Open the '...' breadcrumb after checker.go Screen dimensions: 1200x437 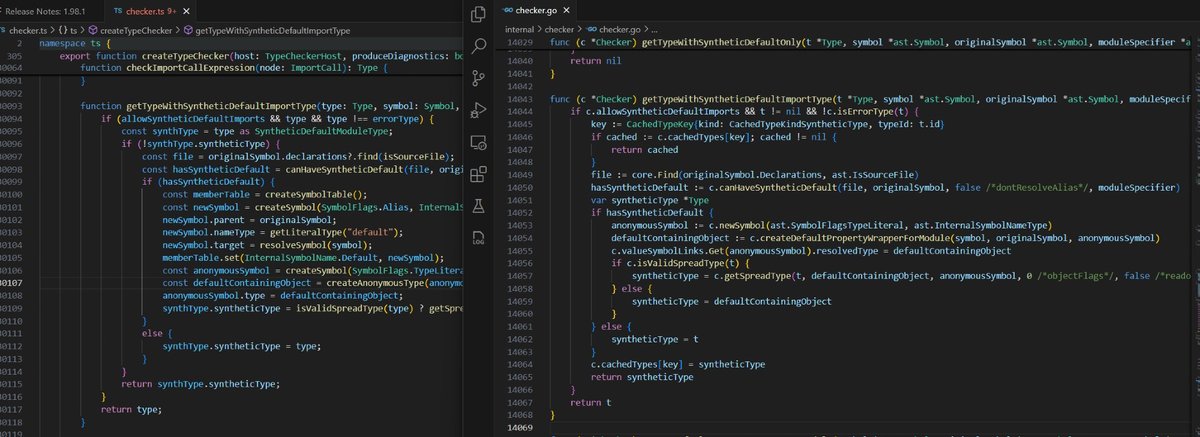pos(655,31)
